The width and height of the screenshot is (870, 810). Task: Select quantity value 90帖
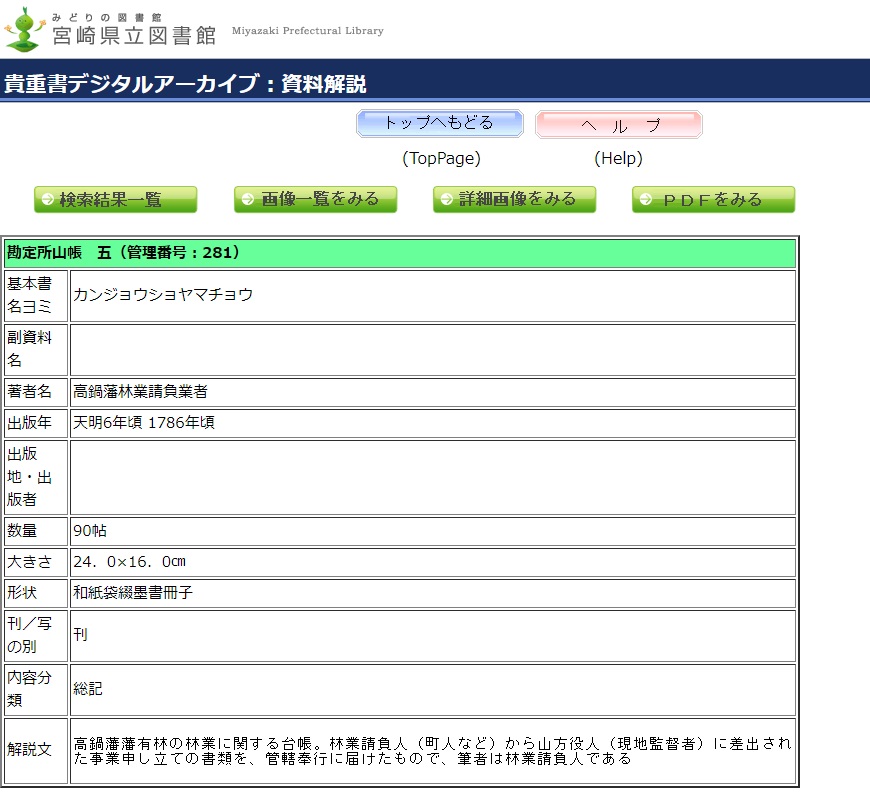coord(90,531)
